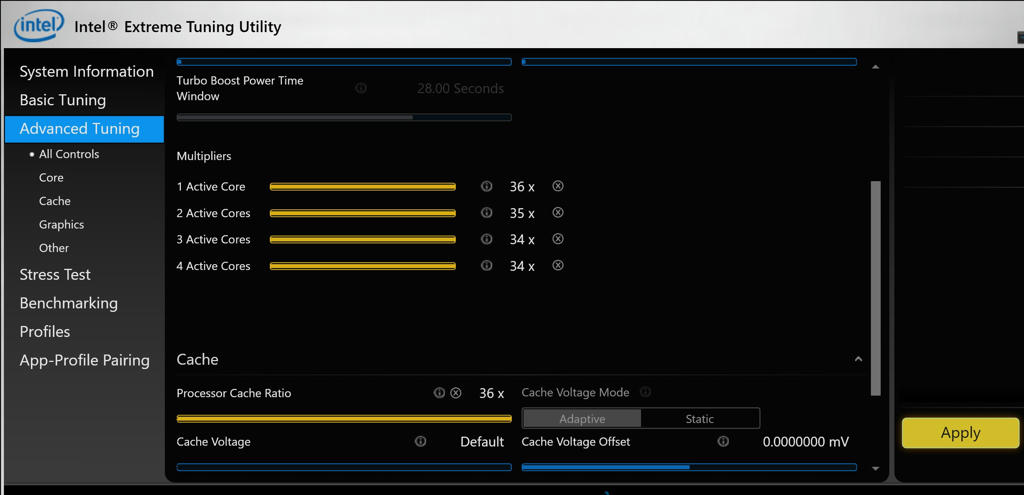The width and height of the screenshot is (1024, 495).
Task: Click the 34 x value for 4 Active Cores
Action: coord(522,266)
